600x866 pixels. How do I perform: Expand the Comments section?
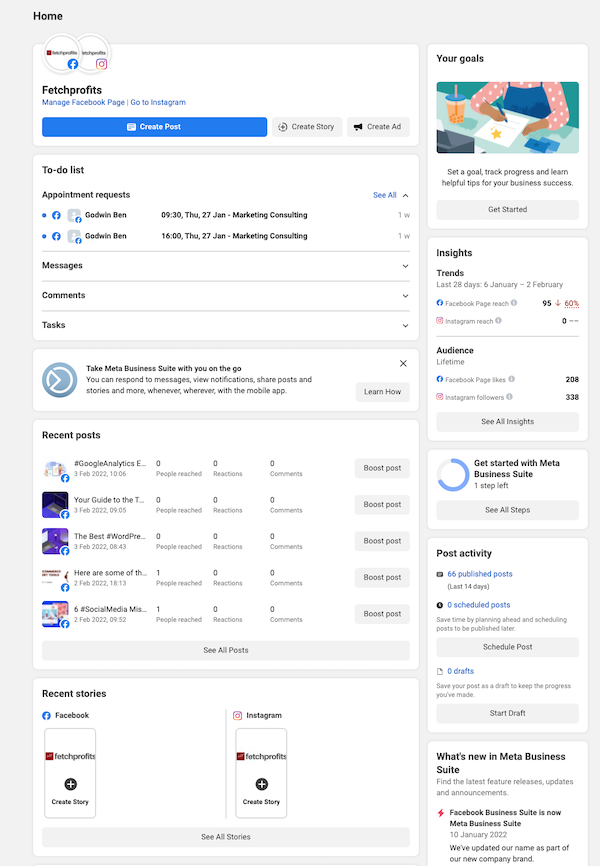(226, 295)
